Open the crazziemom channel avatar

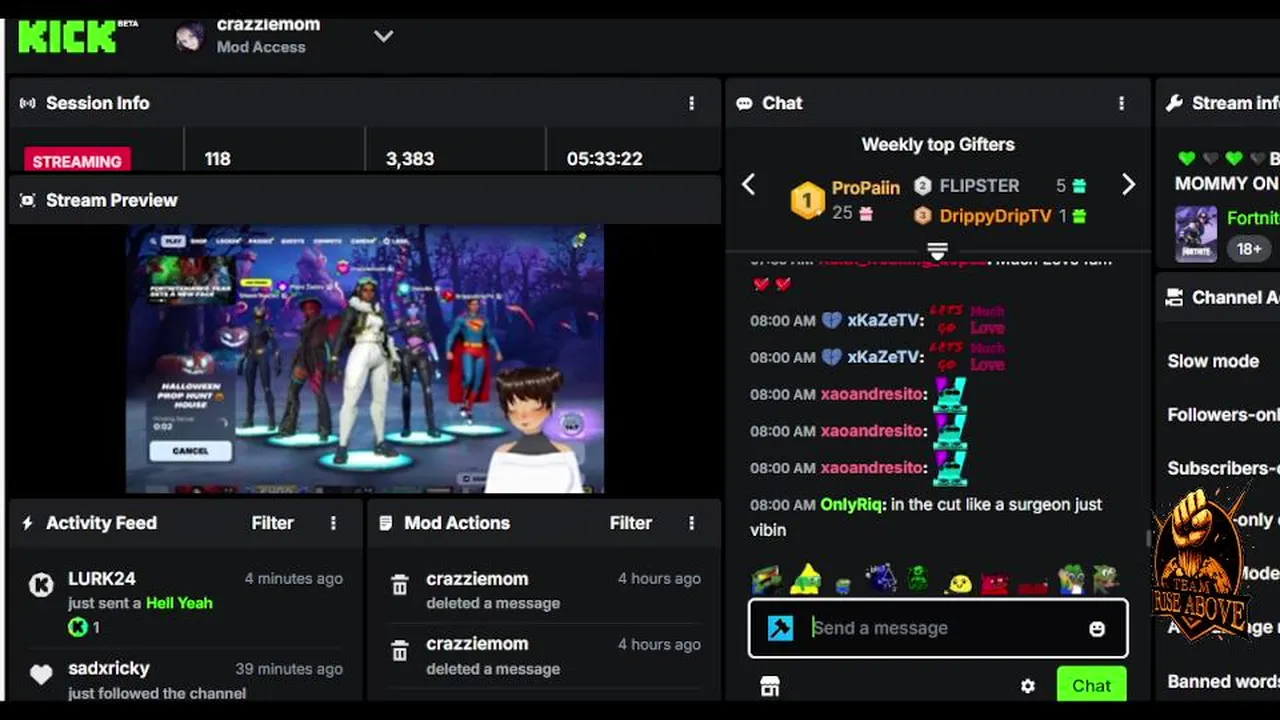pyautogui.click(x=189, y=37)
